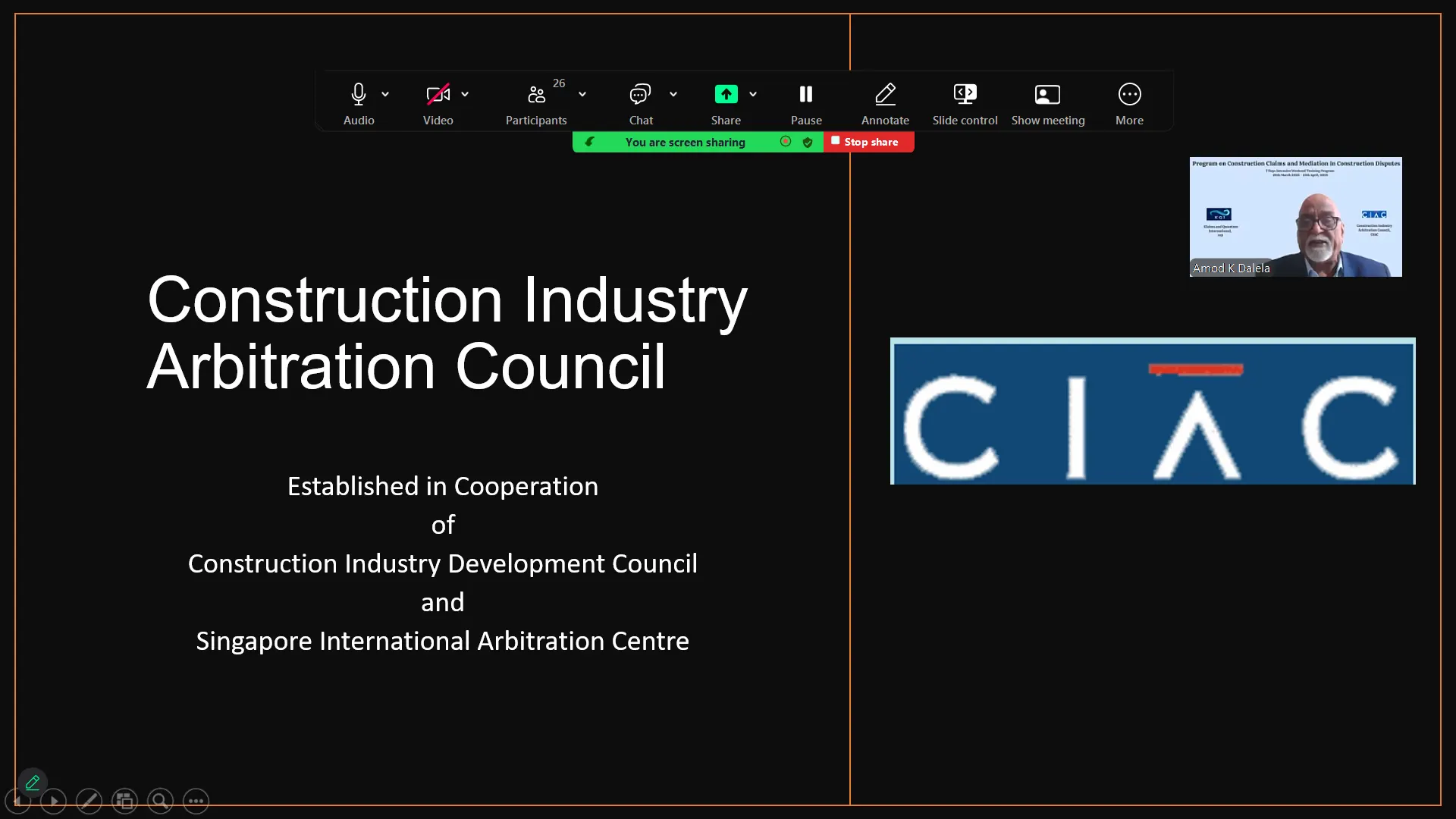
Task: Advance to next slide in slideshow controls
Action: [x=53, y=801]
